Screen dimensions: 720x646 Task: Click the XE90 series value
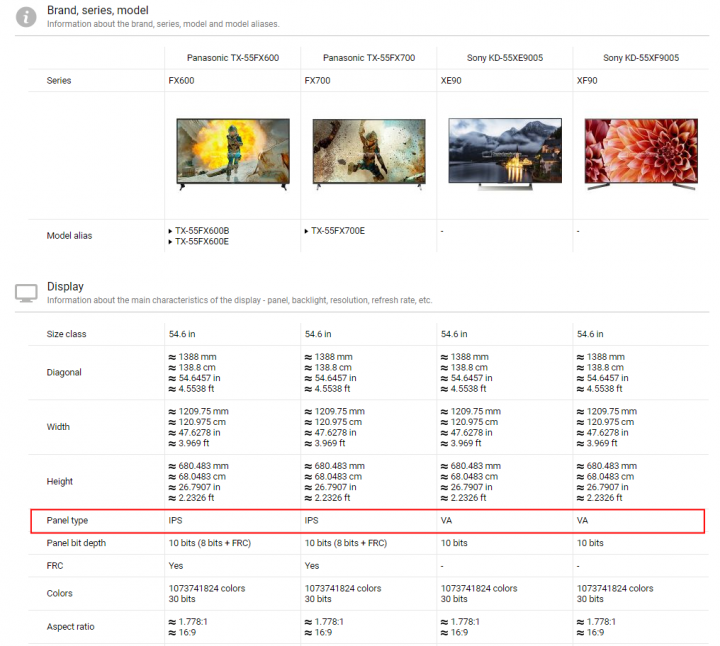click(451, 81)
